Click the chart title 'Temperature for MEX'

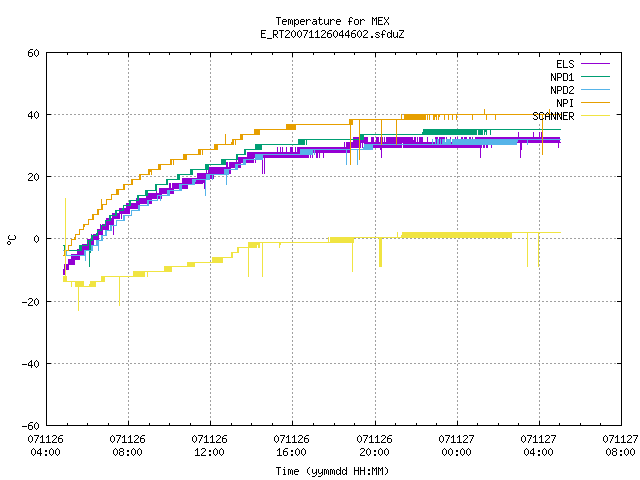point(332,21)
